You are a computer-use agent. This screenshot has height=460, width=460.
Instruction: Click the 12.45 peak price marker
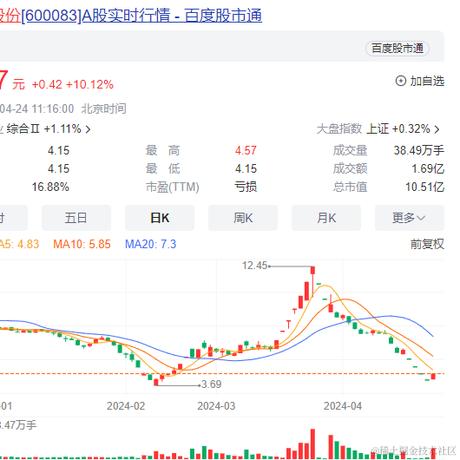coord(255,266)
